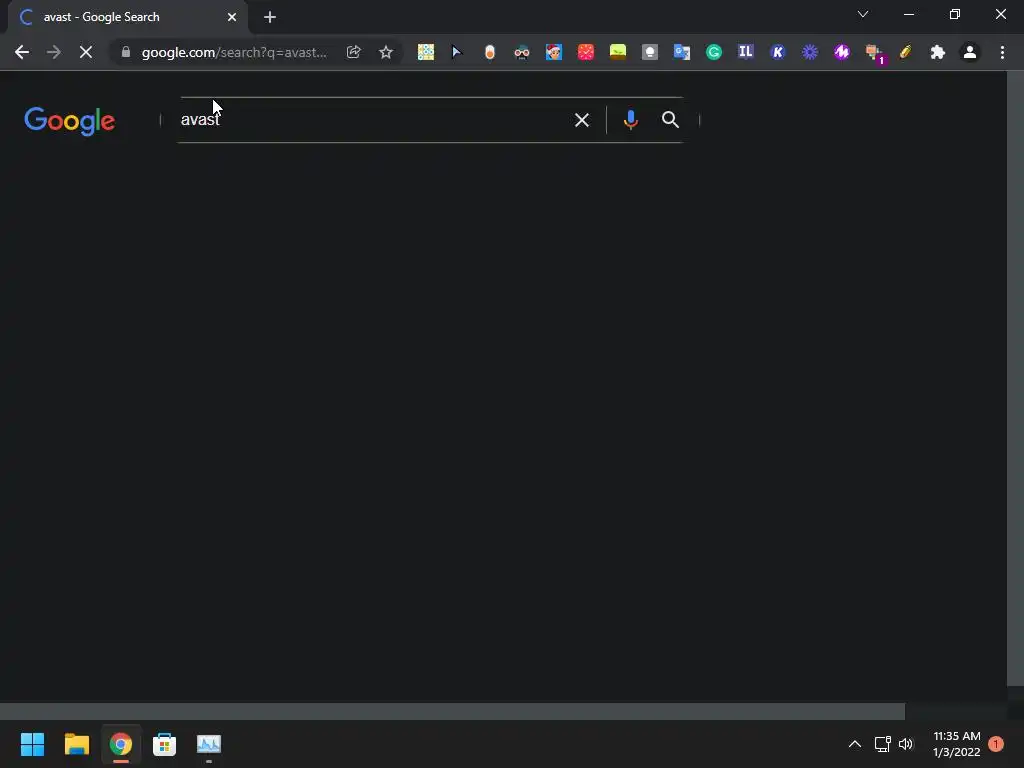The height and width of the screenshot is (768, 1024).
Task: Open the Grammarly extension
Action: click(714, 52)
